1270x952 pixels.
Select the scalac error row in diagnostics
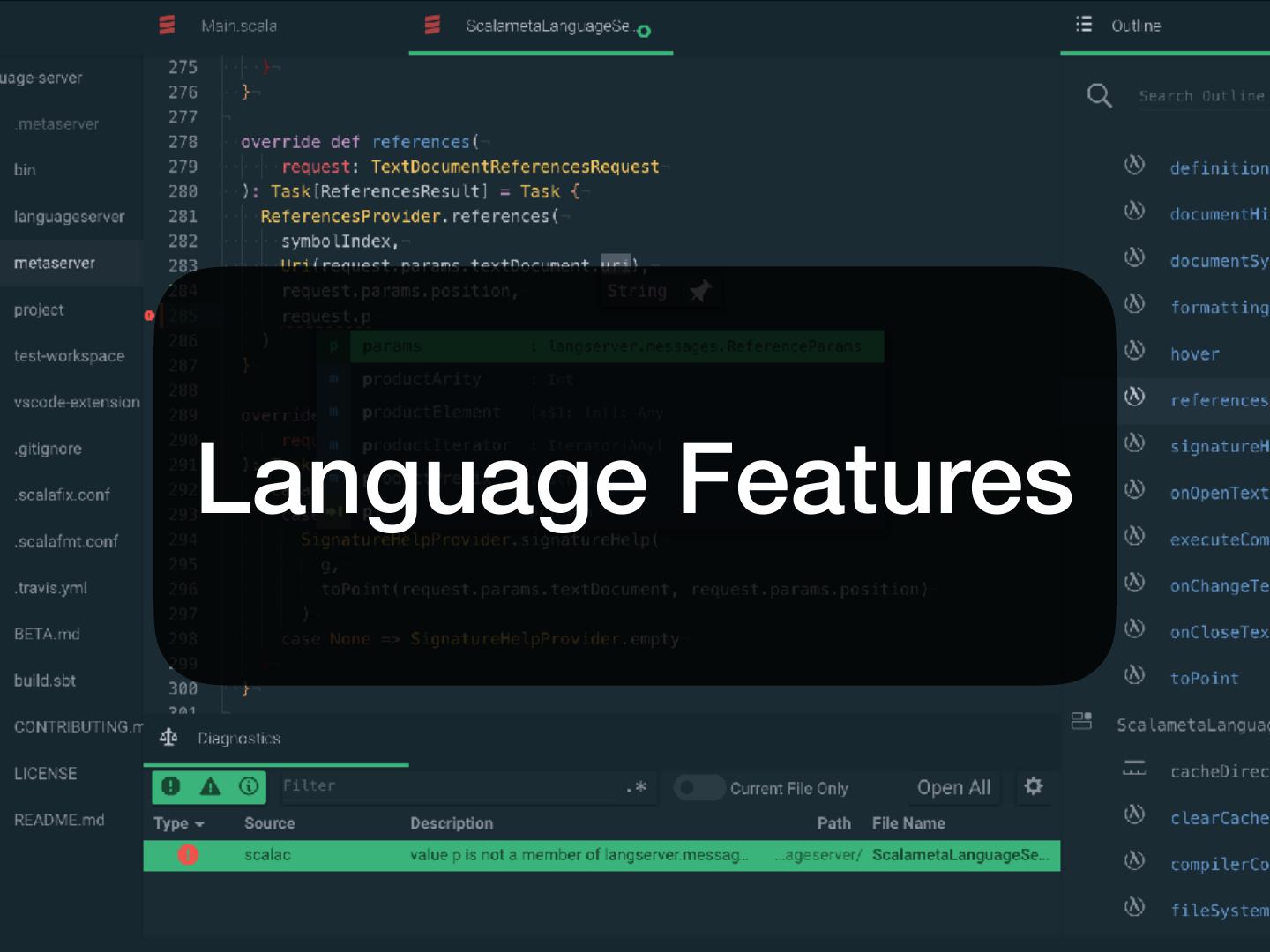601,855
